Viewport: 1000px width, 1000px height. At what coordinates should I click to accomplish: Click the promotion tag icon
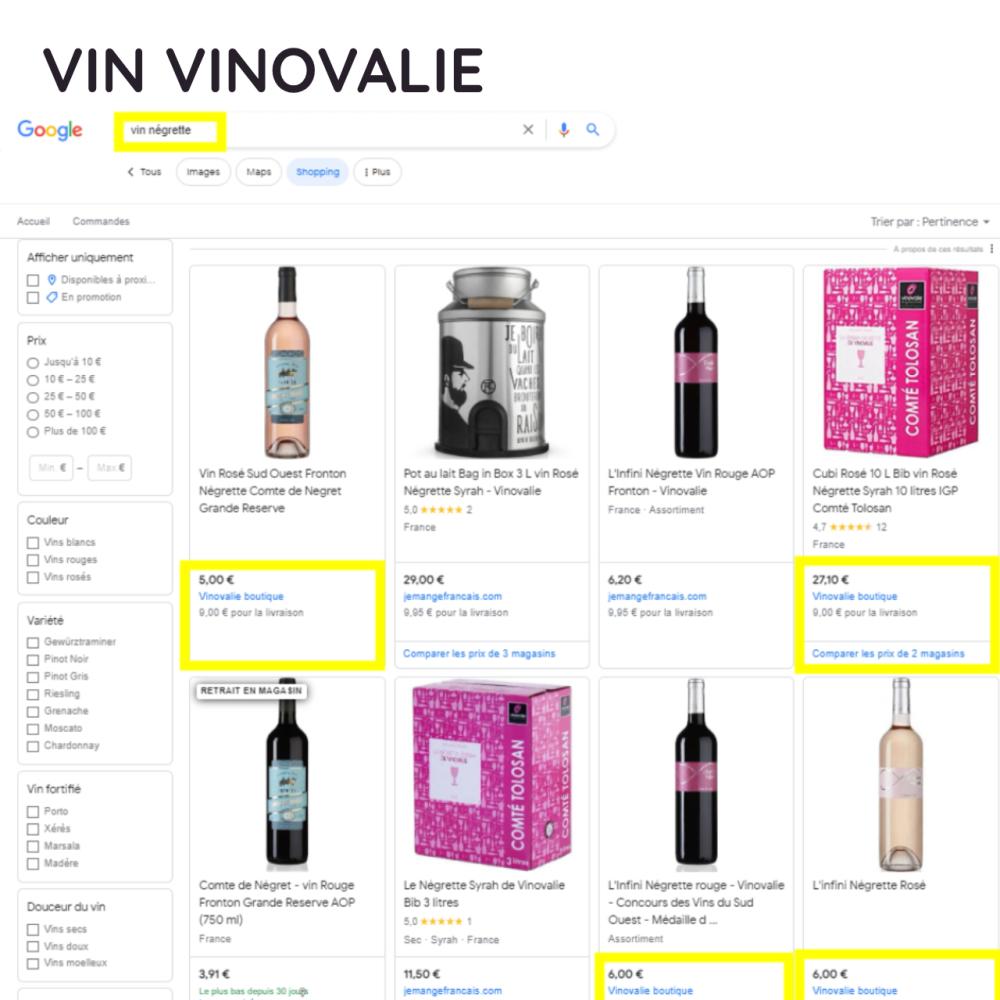52,297
